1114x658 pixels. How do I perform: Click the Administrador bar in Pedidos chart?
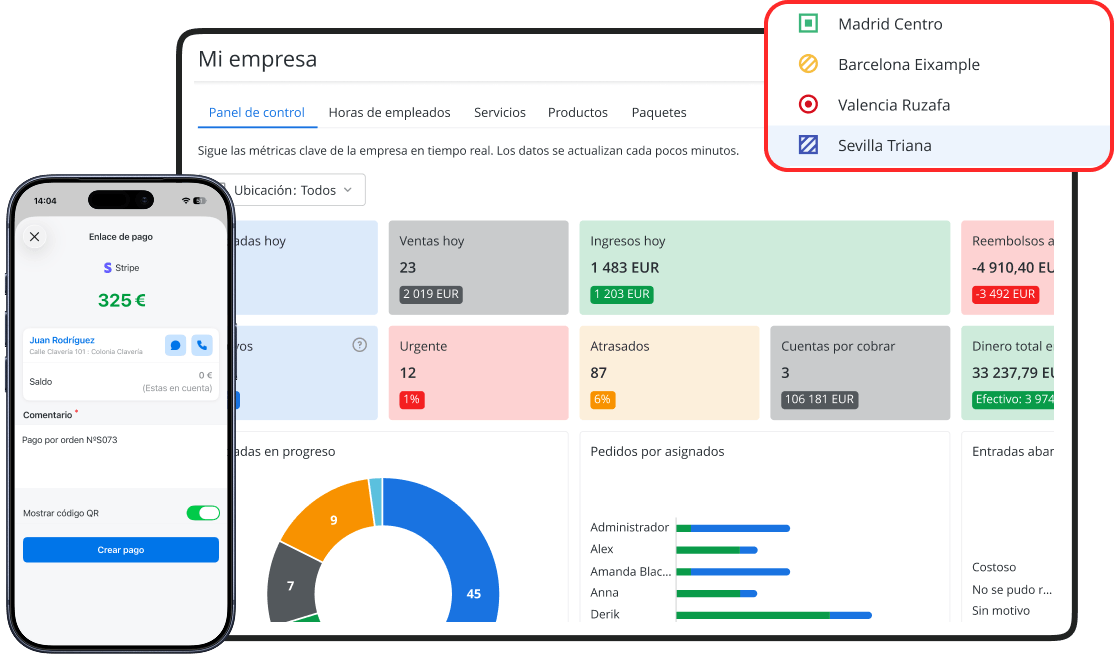pyautogui.click(x=733, y=528)
